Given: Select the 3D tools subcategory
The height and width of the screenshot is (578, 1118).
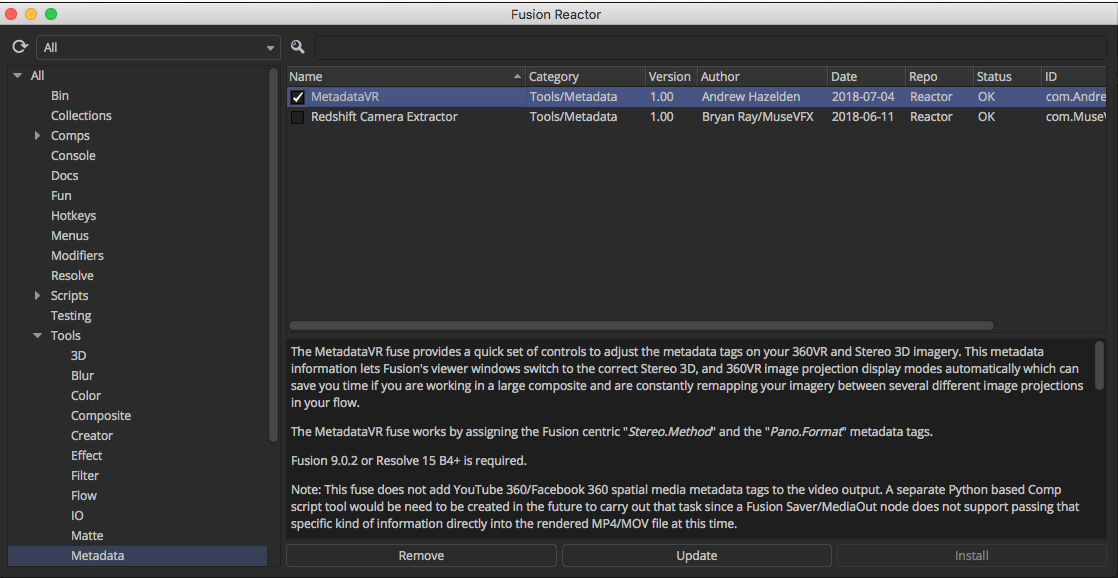Looking at the screenshot, I should click(78, 356).
